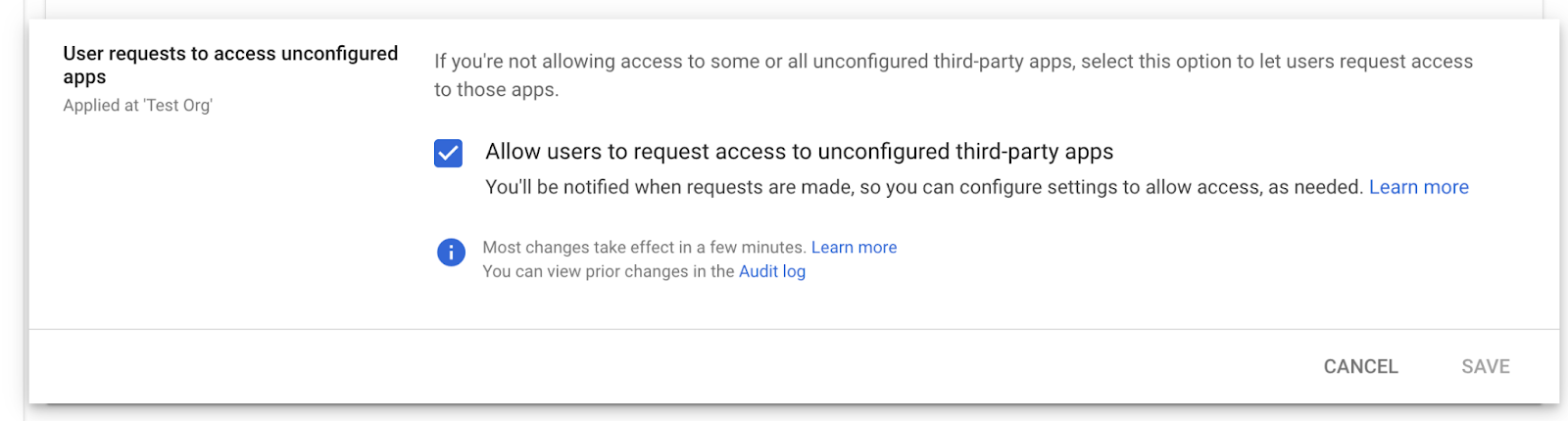Open Learn more link after 'as needed'
The height and width of the screenshot is (421, 1568).
[x=1418, y=187]
